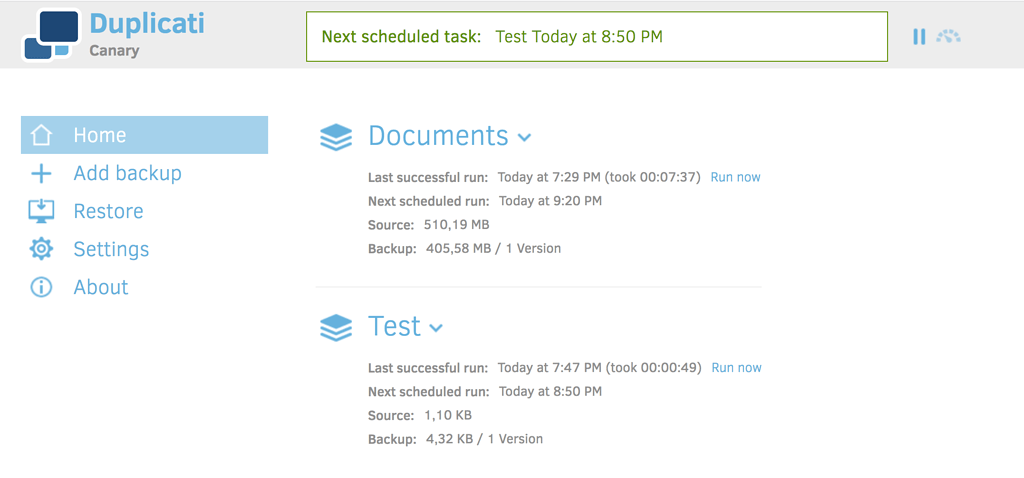Click the Duplicati logo icon
Image resolution: width=1024 pixels, height=478 pixels.
(50, 34)
